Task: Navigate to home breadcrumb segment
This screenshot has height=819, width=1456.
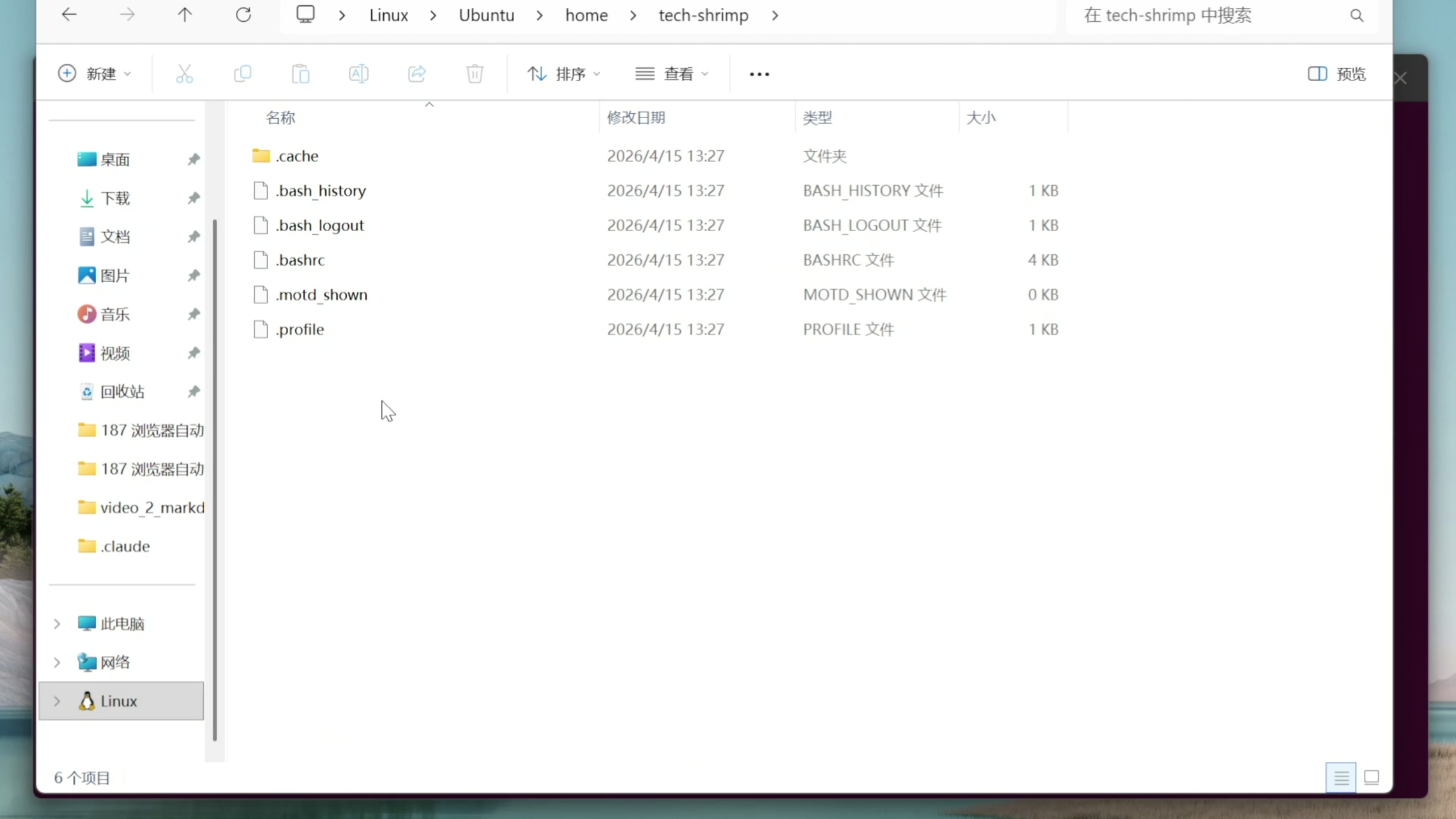Action: 586,15
